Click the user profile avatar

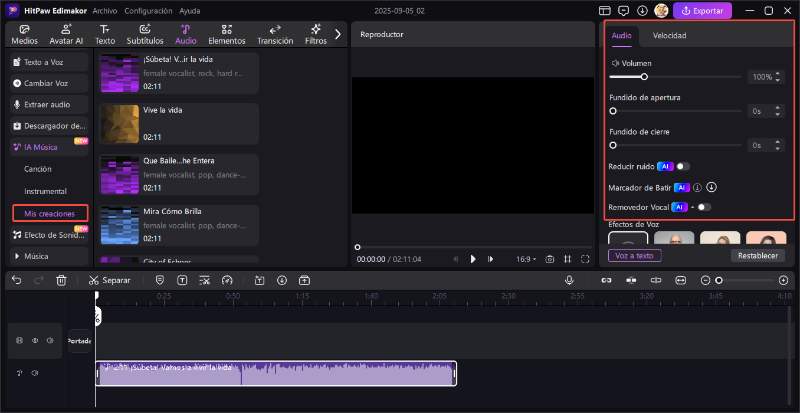click(661, 11)
